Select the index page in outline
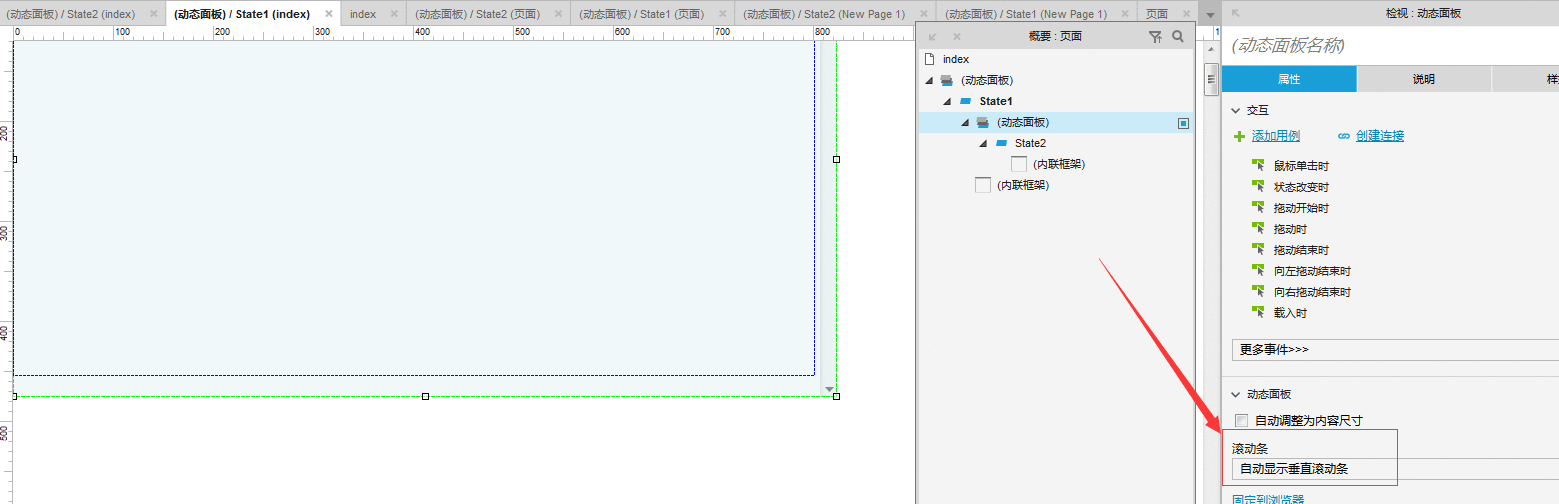The height and width of the screenshot is (504, 1559). [x=956, y=59]
